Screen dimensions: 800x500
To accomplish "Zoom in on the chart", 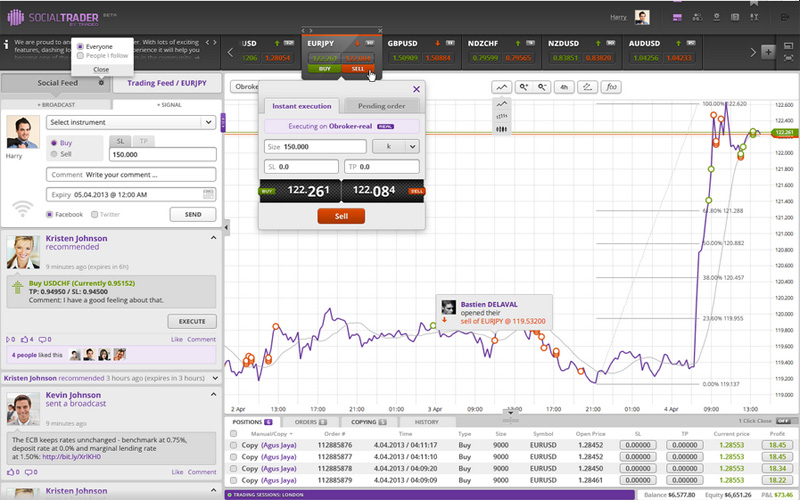I will pyautogui.click(x=523, y=87).
